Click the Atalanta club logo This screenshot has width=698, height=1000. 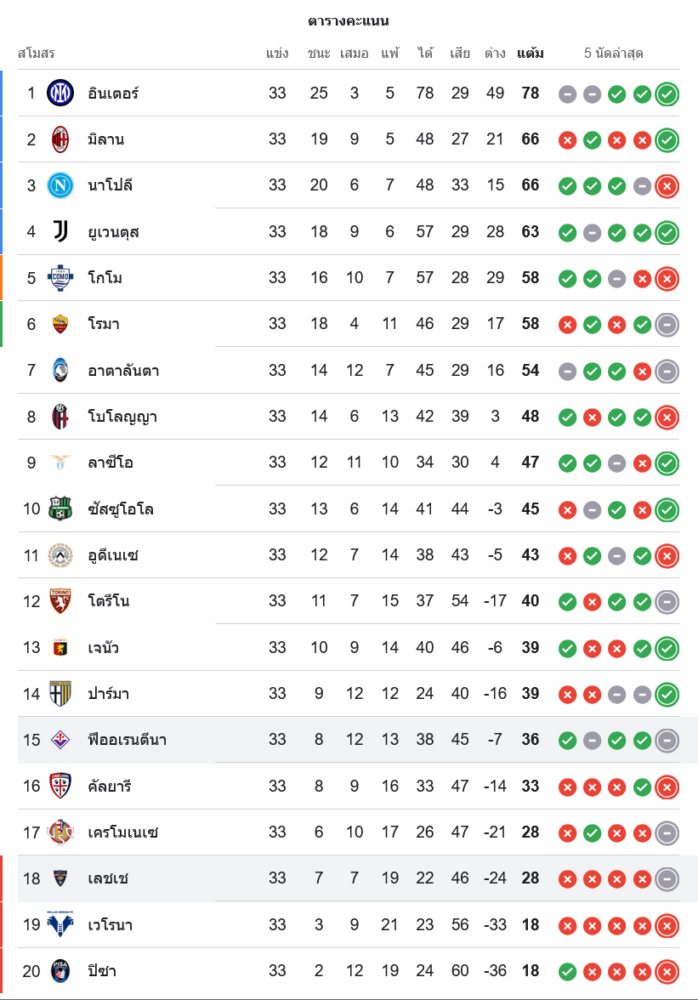61,370
